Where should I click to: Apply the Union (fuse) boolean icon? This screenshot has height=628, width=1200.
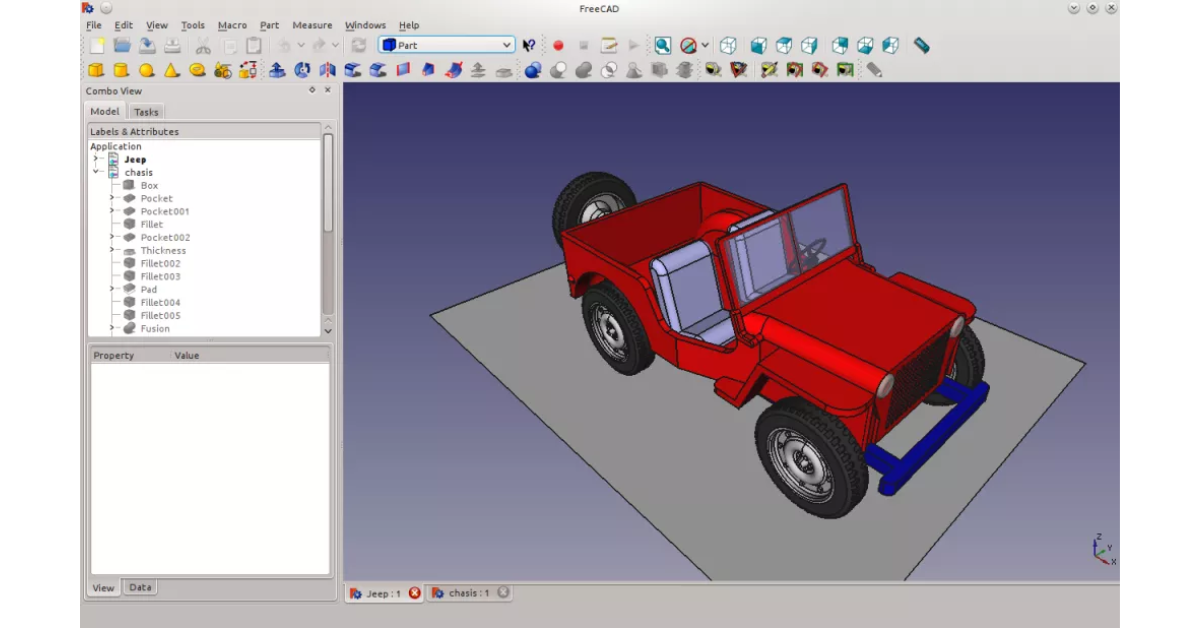click(583, 70)
